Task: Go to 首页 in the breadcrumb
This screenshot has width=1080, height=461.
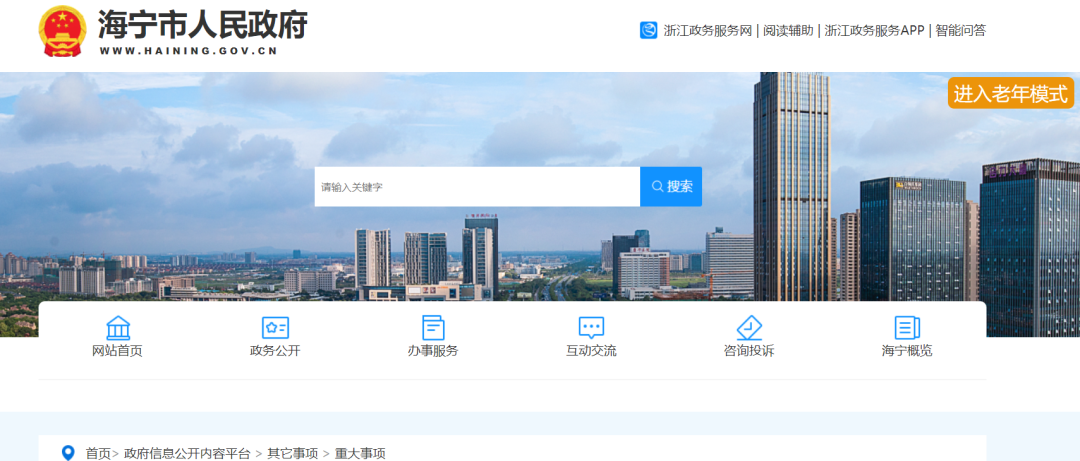Action: (x=98, y=453)
